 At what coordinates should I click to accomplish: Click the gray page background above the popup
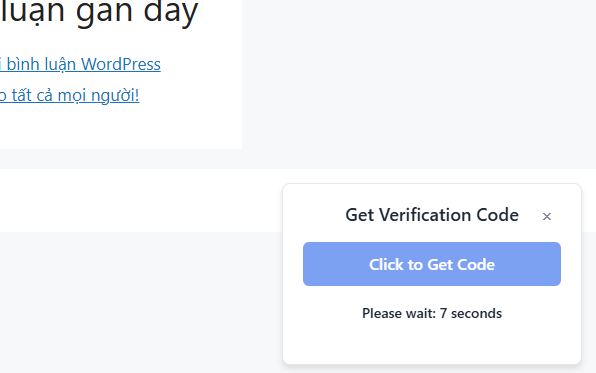point(418,84)
